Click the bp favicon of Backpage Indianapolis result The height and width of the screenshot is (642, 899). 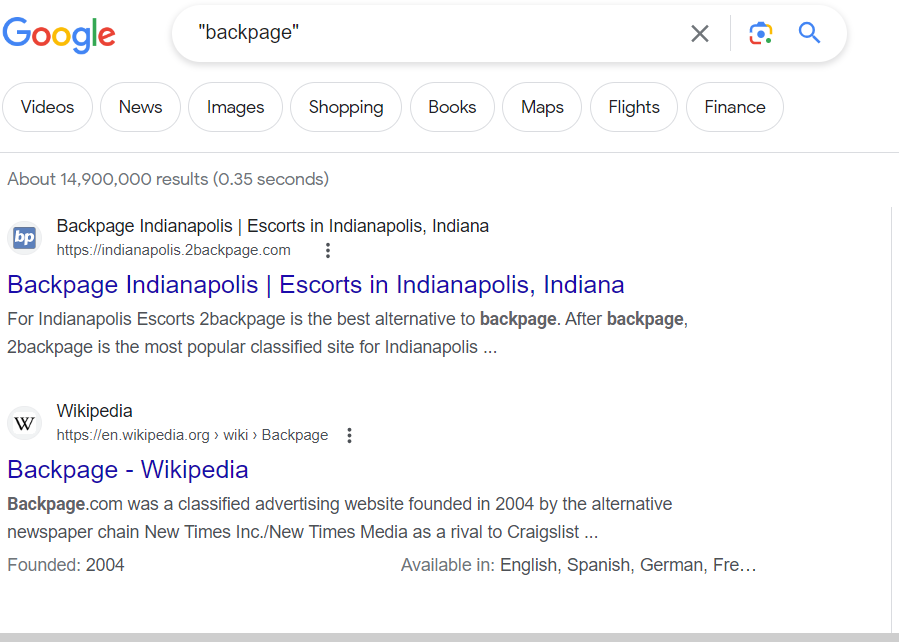point(25,237)
